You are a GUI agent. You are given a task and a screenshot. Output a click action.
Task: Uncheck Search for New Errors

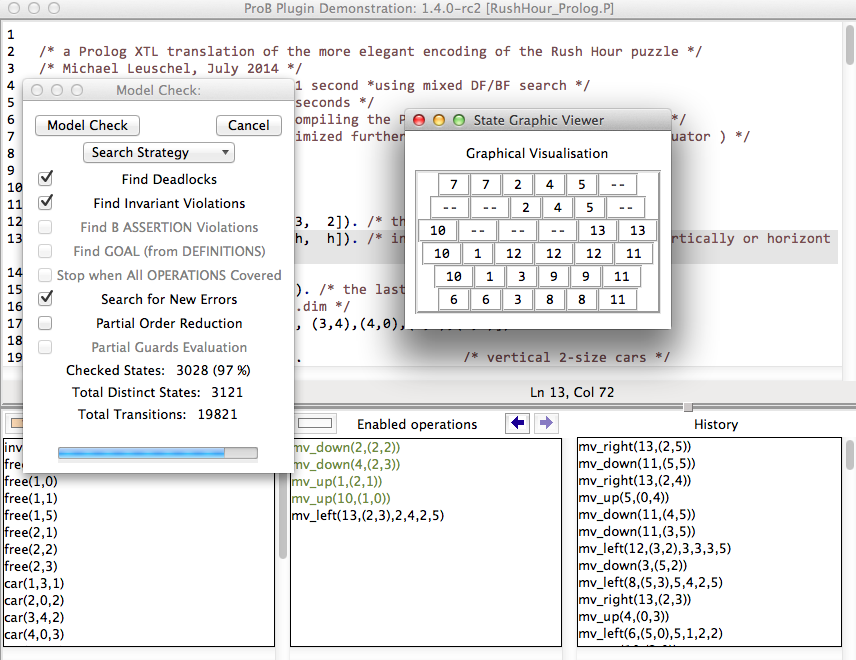click(x=45, y=299)
